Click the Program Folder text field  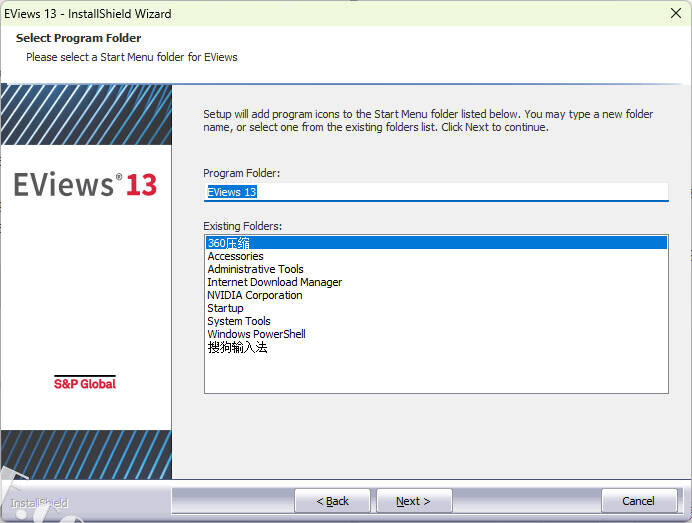[x=435, y=191]
